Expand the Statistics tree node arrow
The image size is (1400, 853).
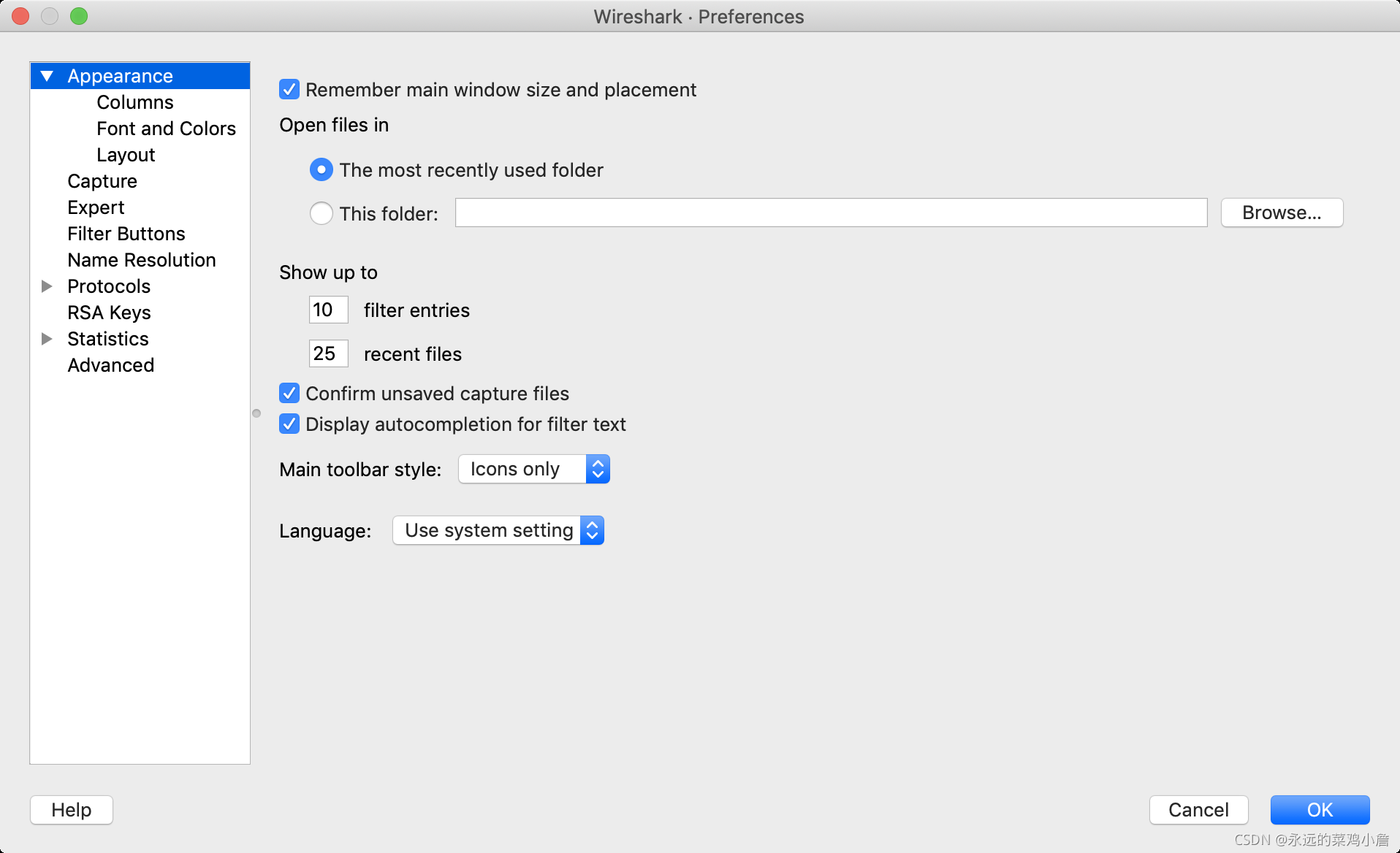click(47, 339)
